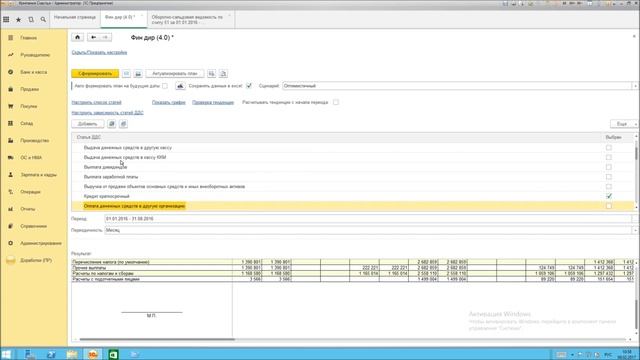This screenshot has height=360, width=640.
Task: Uncheck Кредит краткосрочный checkbox
Action: (x=609, y=196)
